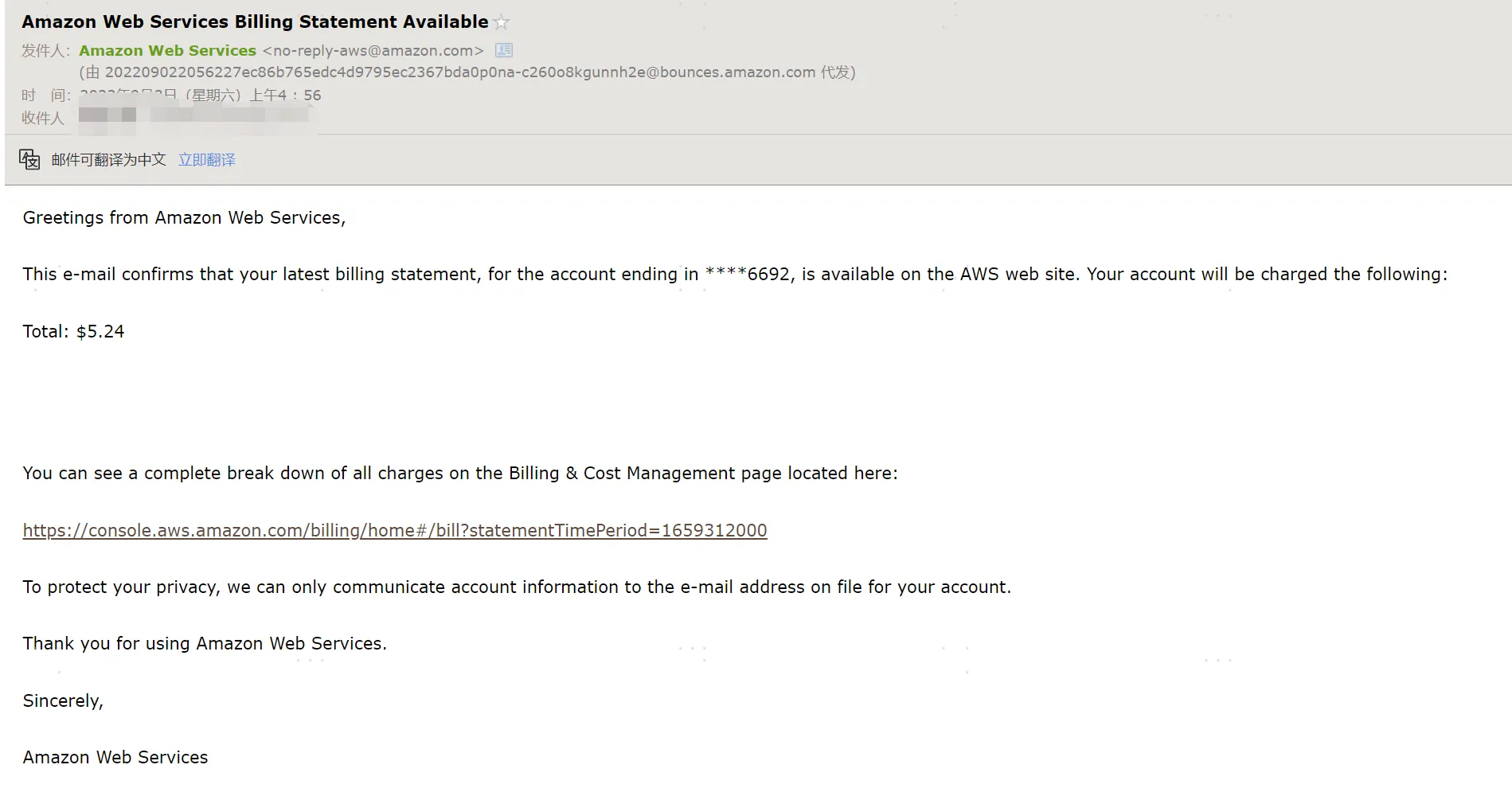Click the email sent time 上午4:56

pyautogui.click(x=285, y=96)
